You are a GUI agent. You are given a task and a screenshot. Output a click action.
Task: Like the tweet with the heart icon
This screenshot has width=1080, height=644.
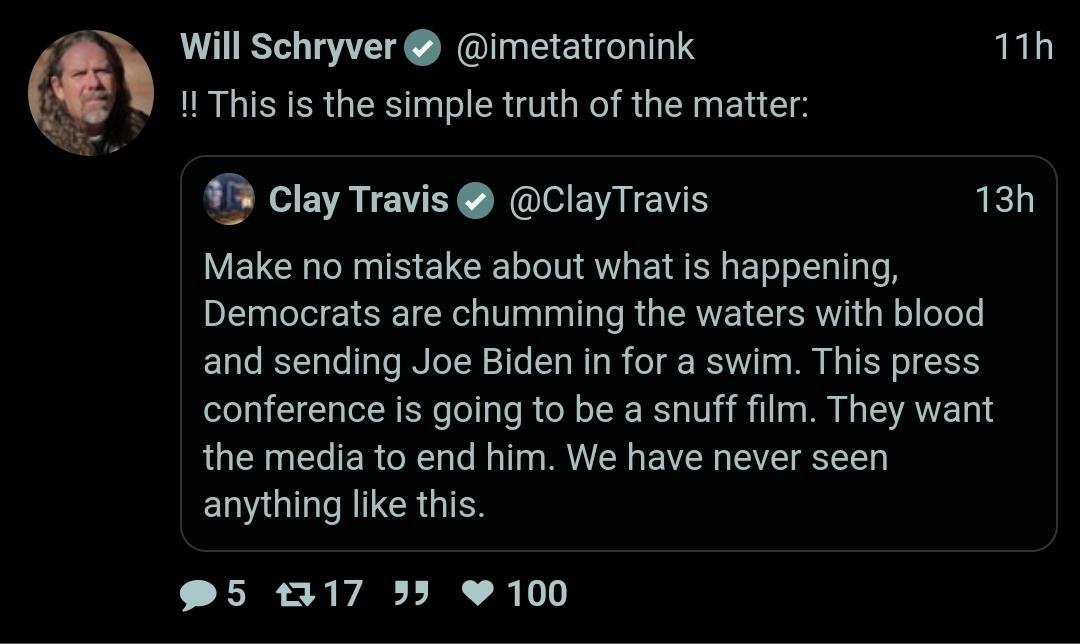click(476, 594)
